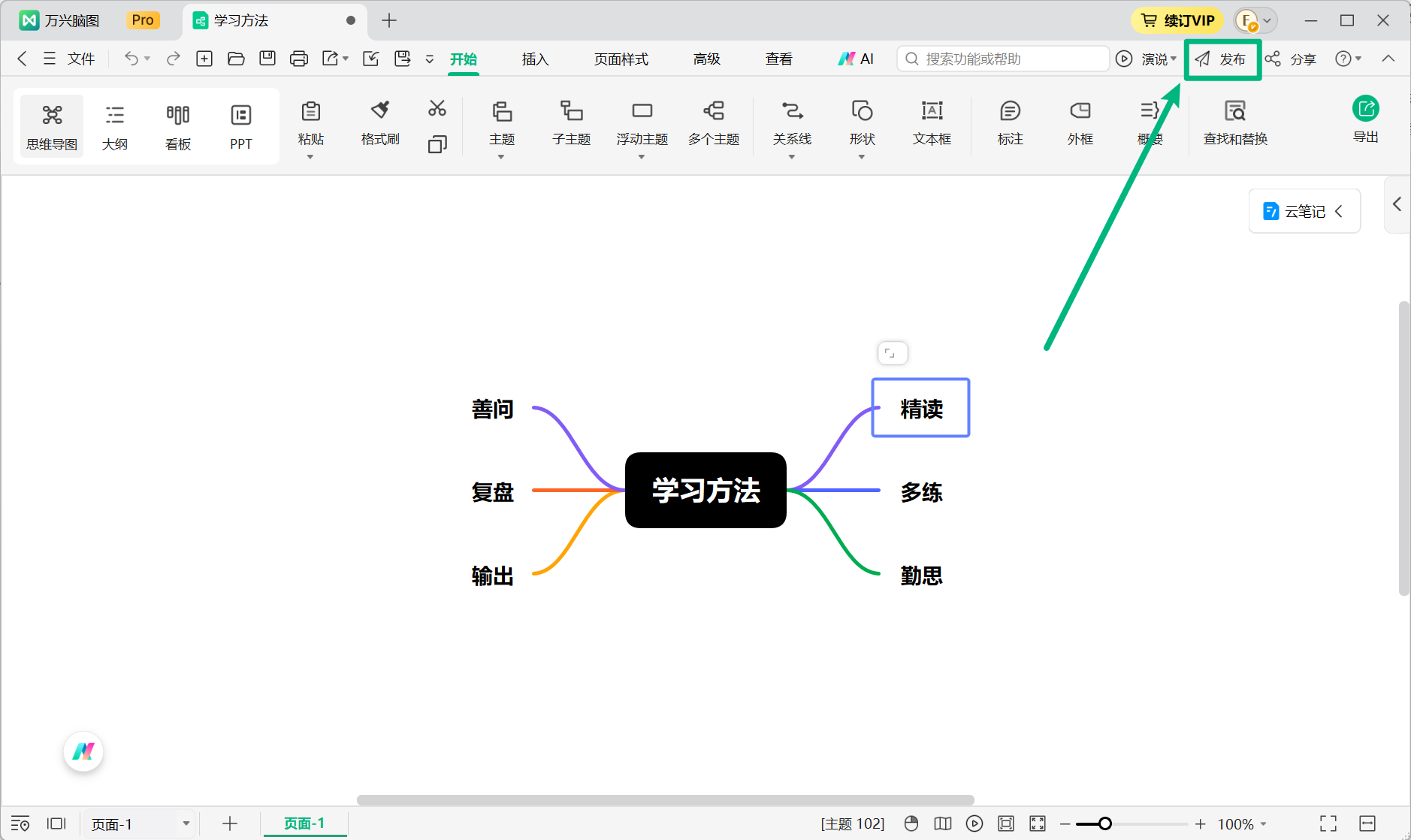This screenshot has width=1411, height=840.
Task: Expand the Topic (主题) dropdown arrow
Action: click(x=501, y=157)
